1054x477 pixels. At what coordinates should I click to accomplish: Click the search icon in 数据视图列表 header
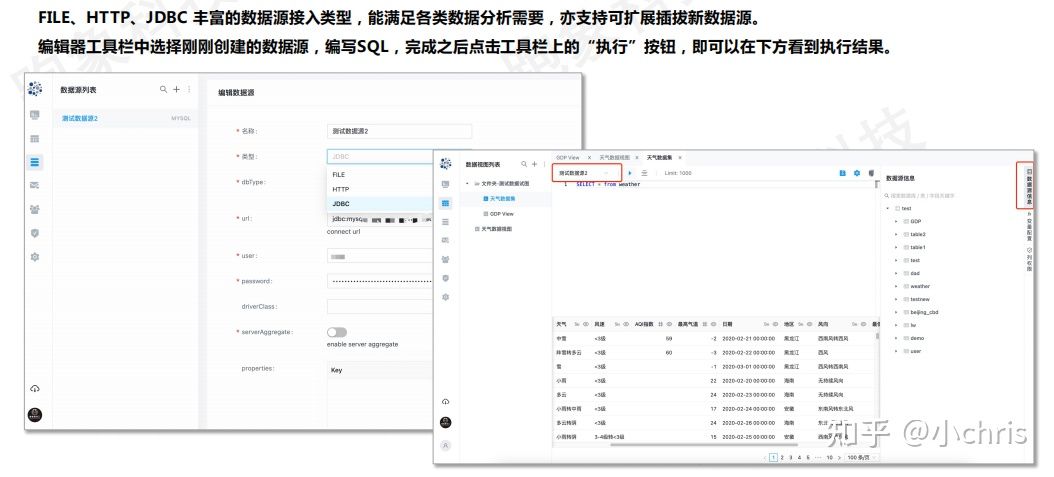pyautogui.click(x=524, y=164)
